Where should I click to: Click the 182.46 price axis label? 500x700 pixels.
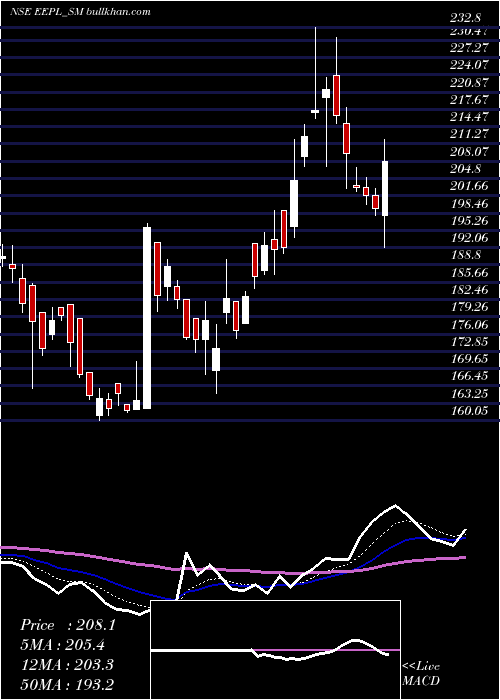tap(468, 290)
